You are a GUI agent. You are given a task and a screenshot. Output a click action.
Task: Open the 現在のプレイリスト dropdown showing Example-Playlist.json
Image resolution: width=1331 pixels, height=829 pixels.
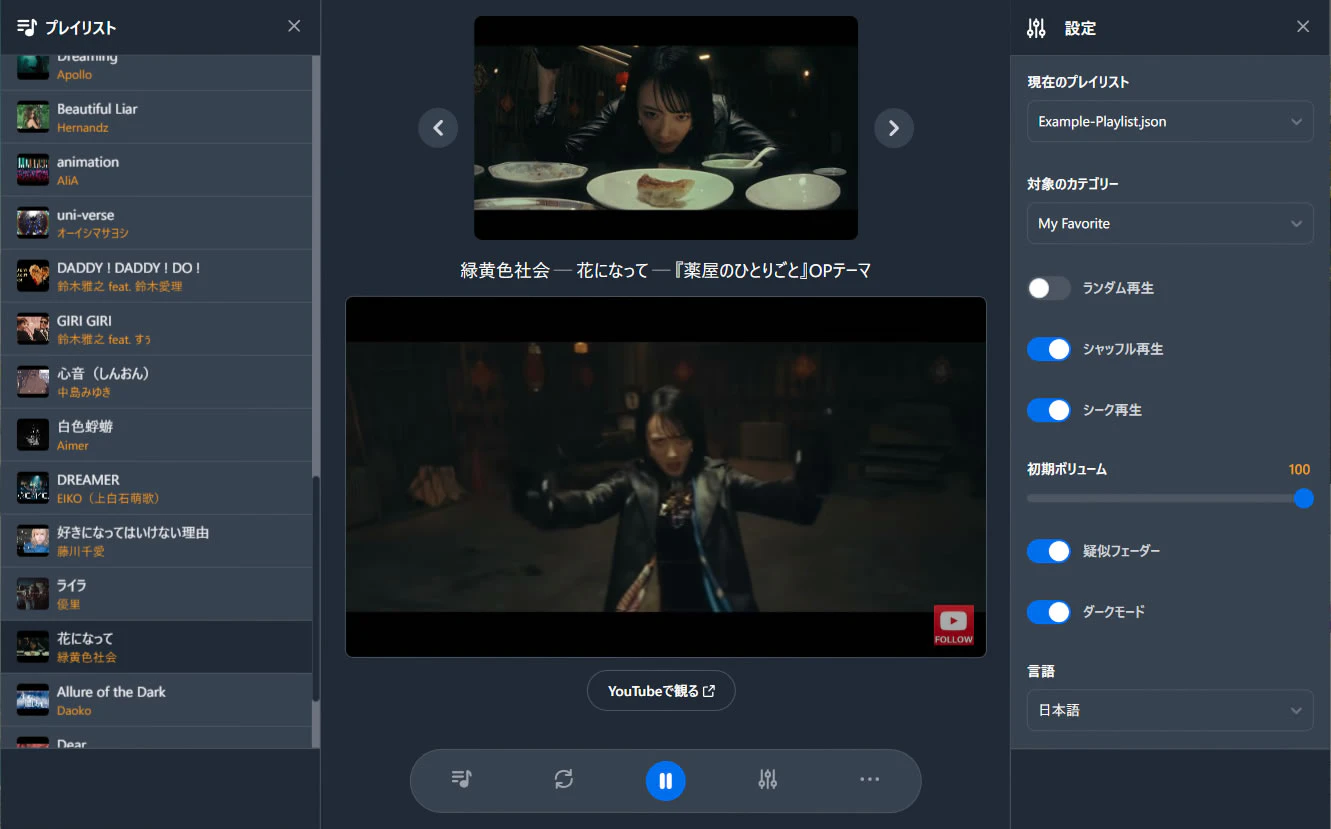pyautogui.click(x=1170, y=121)
